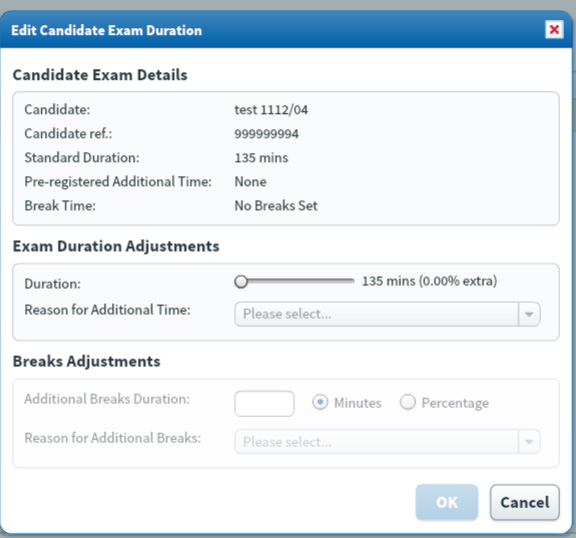Expand Reason for Additional Breaks dropdown arrow

529,442
